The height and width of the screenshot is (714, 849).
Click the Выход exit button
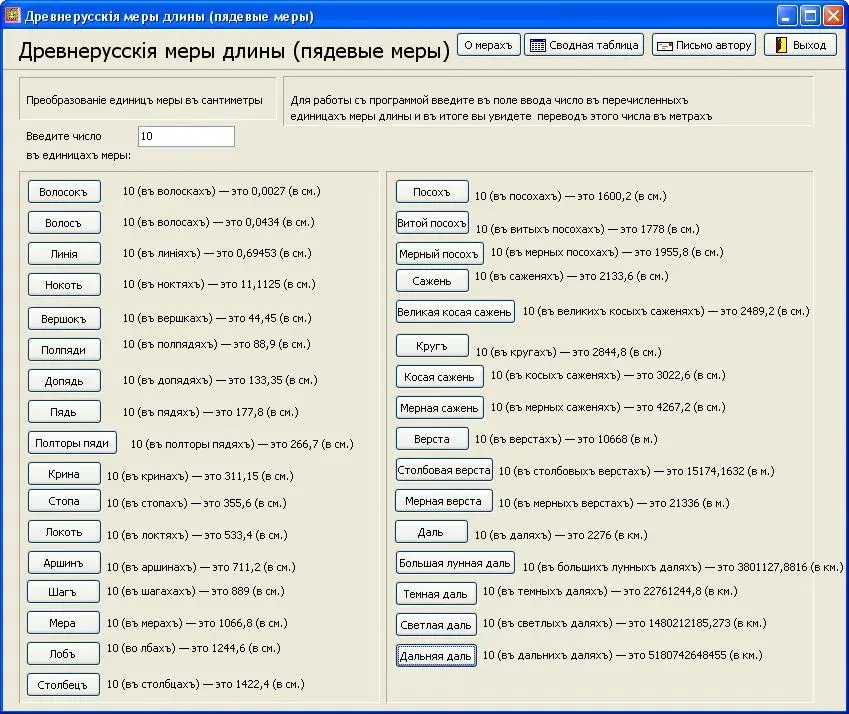click(x=800, y=45)
